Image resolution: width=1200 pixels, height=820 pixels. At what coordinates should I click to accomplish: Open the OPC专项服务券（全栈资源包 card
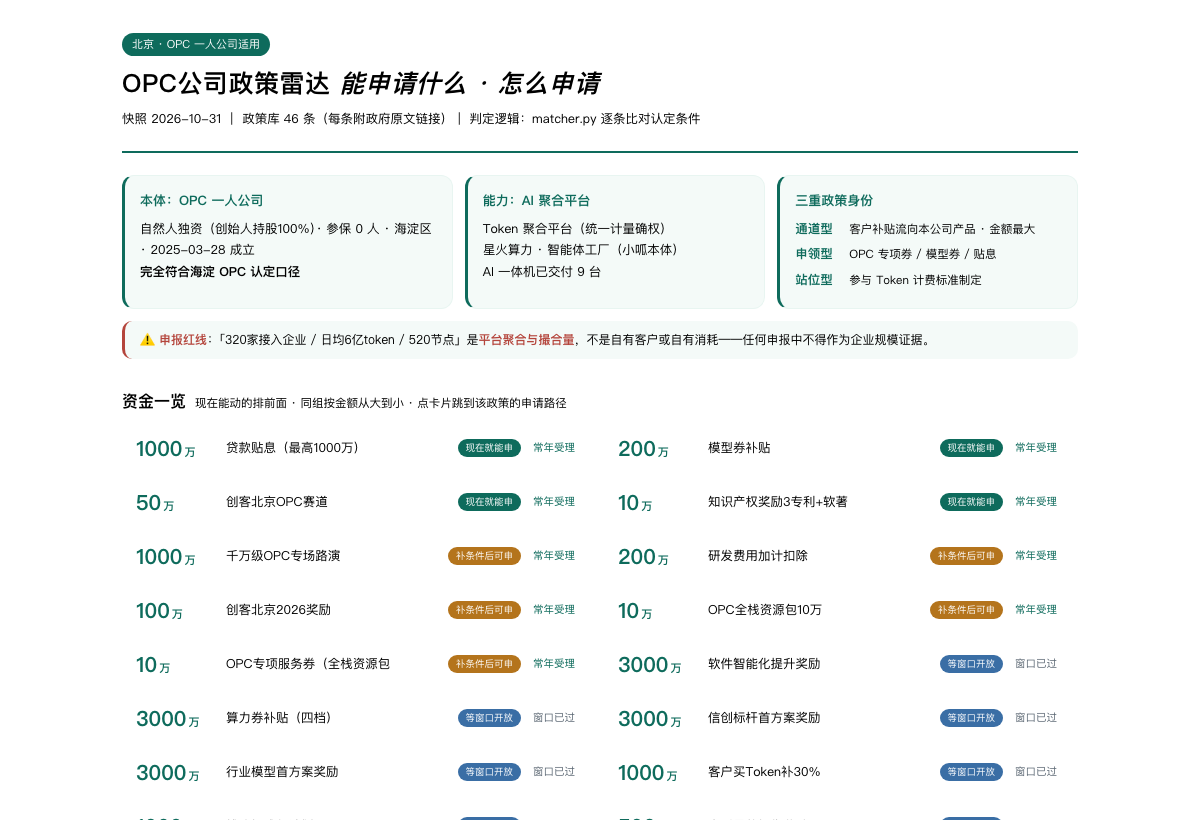(x=359, y=664)
